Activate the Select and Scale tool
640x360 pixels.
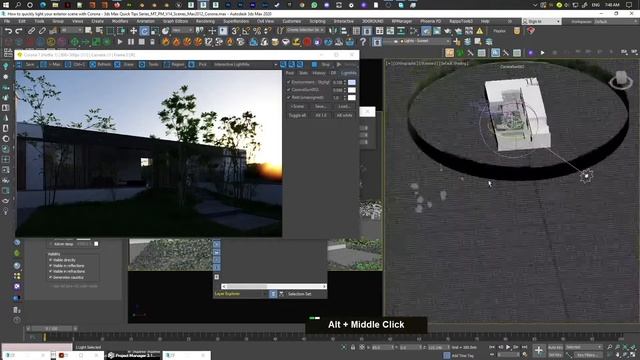click(155, 31)
